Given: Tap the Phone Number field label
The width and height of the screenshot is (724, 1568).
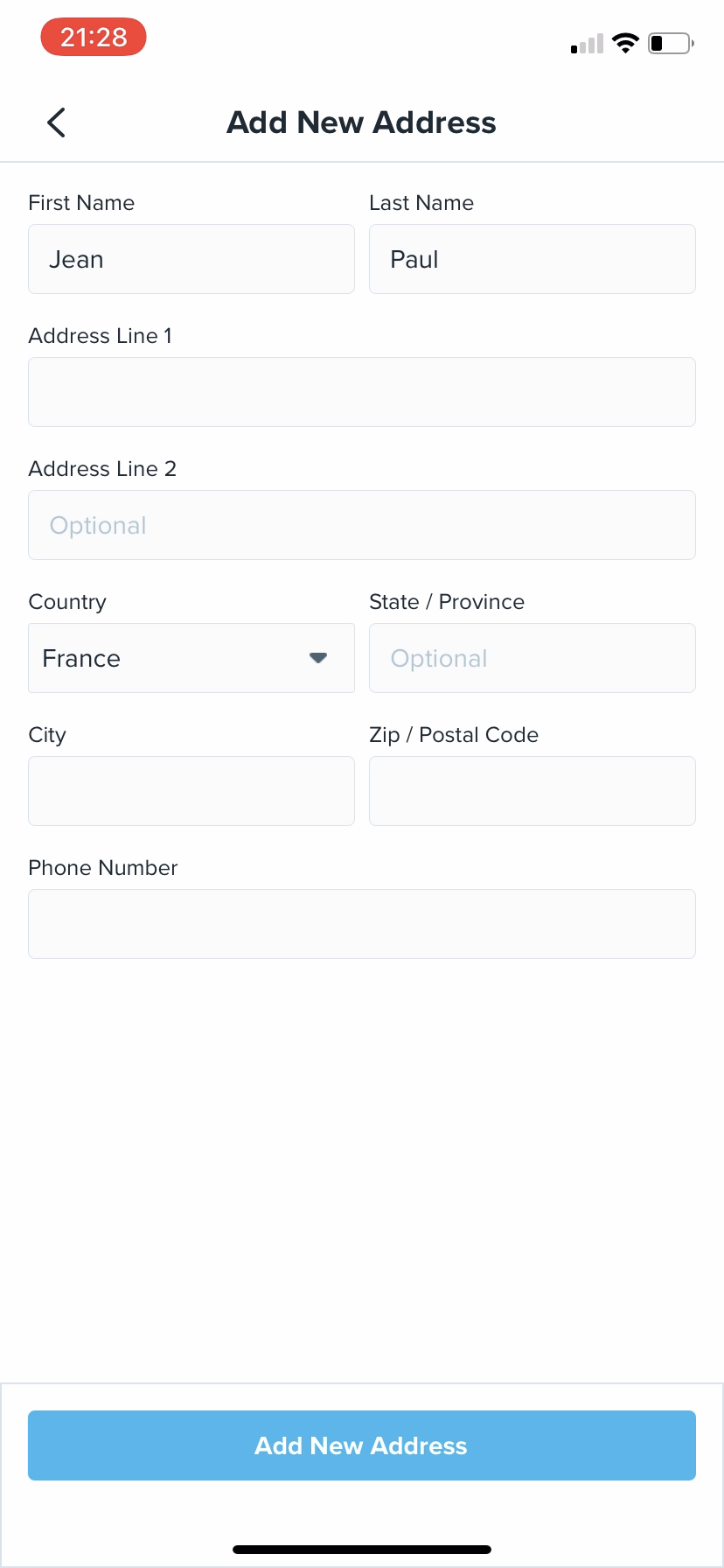Looking at the screenshot, I should click(x=103, y=868).
